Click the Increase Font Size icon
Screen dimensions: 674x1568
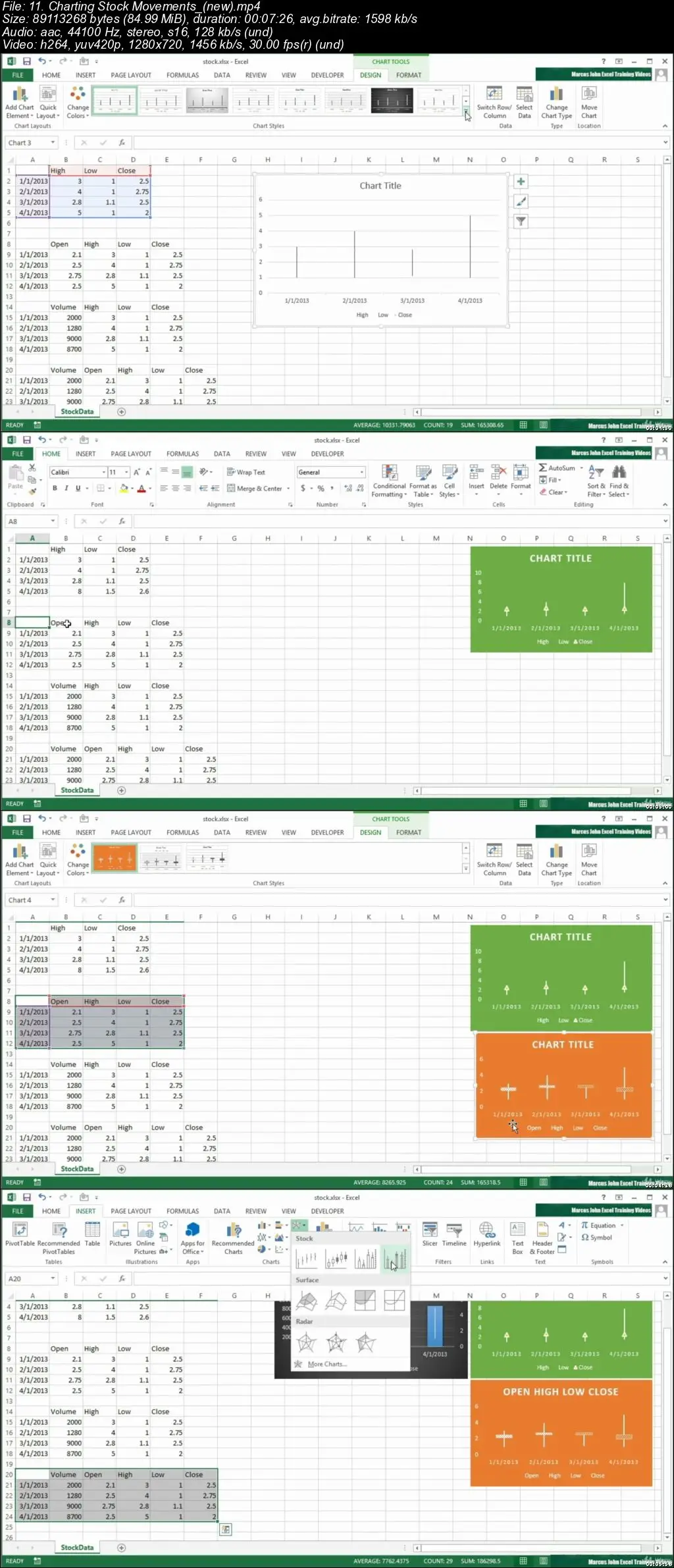click(x=136, y=472)
